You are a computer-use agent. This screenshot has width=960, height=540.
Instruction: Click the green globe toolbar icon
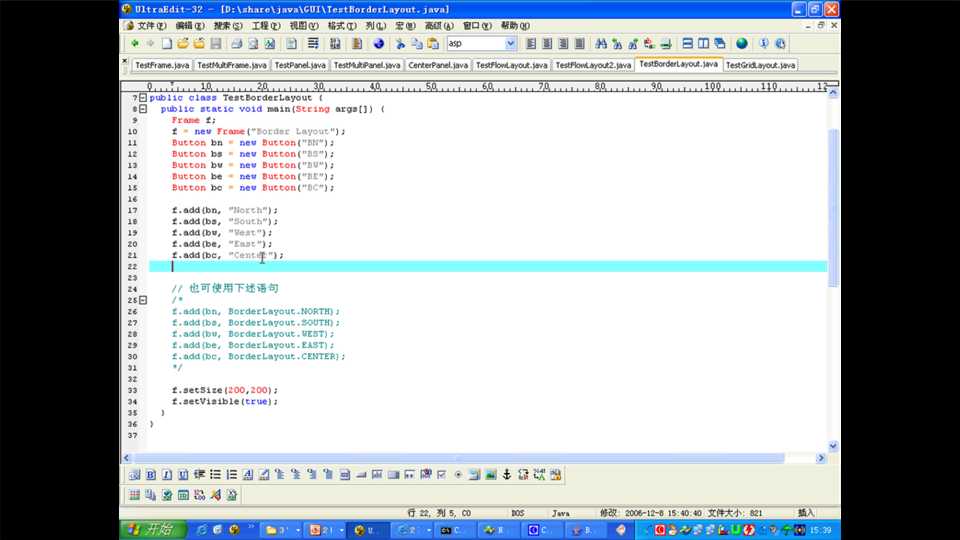(x=741, y=43)
